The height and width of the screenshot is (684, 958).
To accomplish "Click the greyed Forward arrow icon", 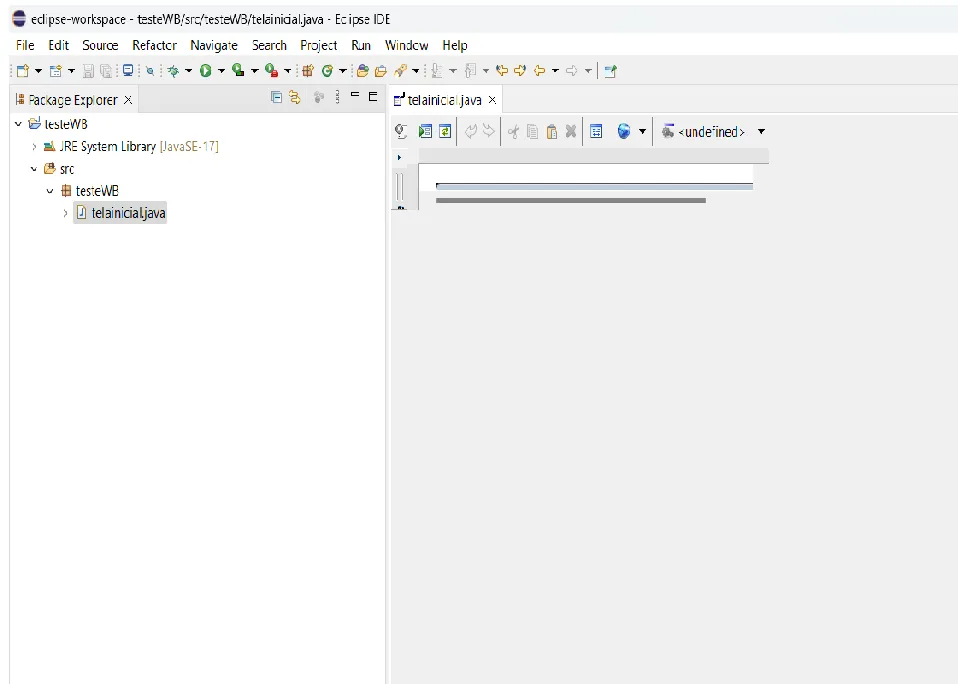I will click(572, 71).
